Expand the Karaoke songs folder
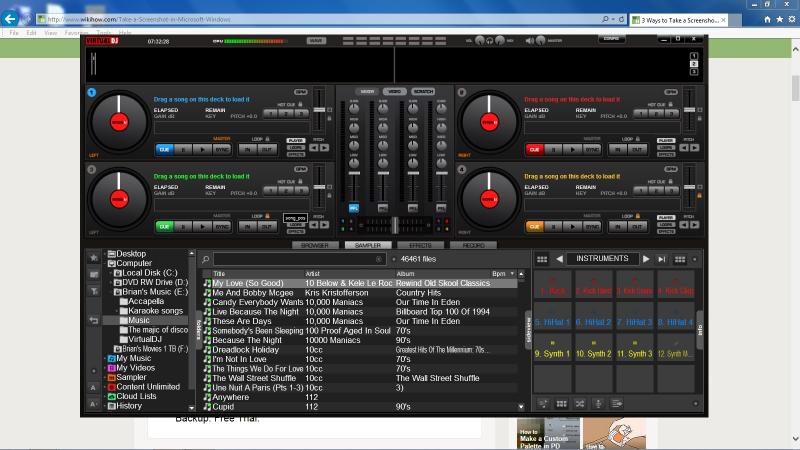The width and height of the screenshot is (800, 450). 116,310
